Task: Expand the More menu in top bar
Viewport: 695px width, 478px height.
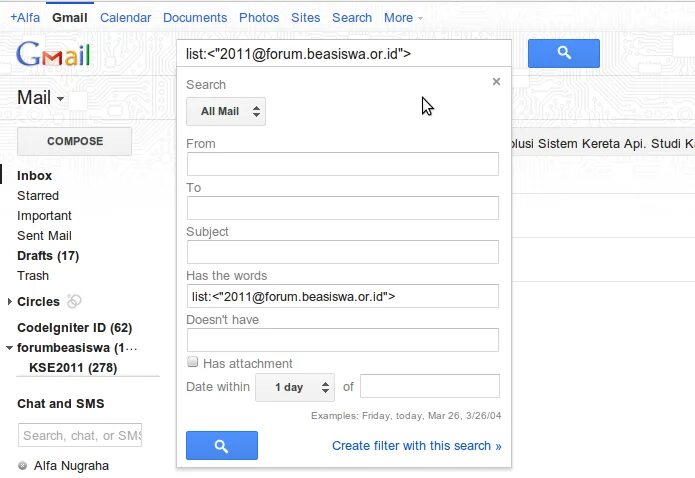Action: click(x=403, y=18)
